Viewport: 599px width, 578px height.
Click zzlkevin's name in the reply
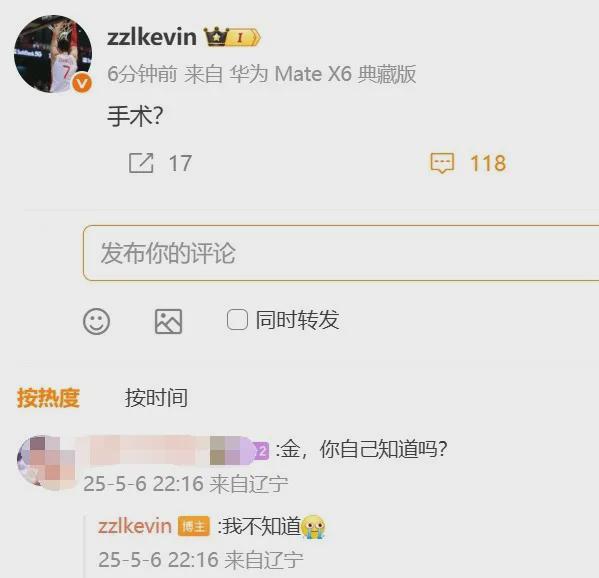[x=134, y=526]
